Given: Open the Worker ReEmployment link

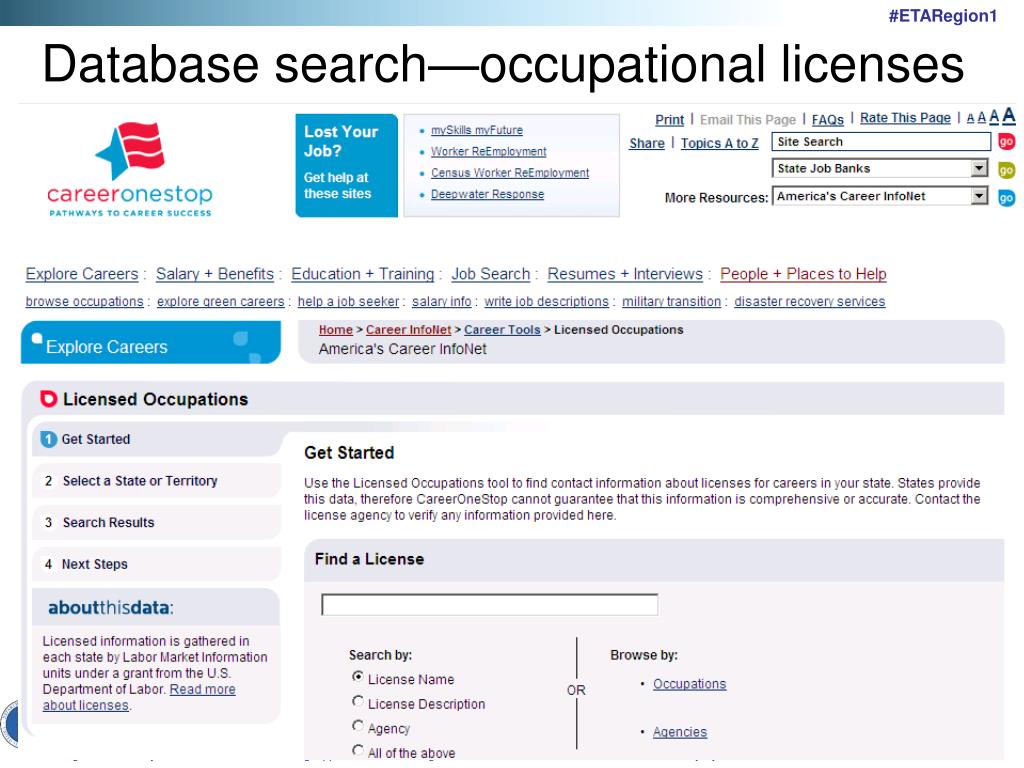Looking at the screenshot, I should pos(488,152).
